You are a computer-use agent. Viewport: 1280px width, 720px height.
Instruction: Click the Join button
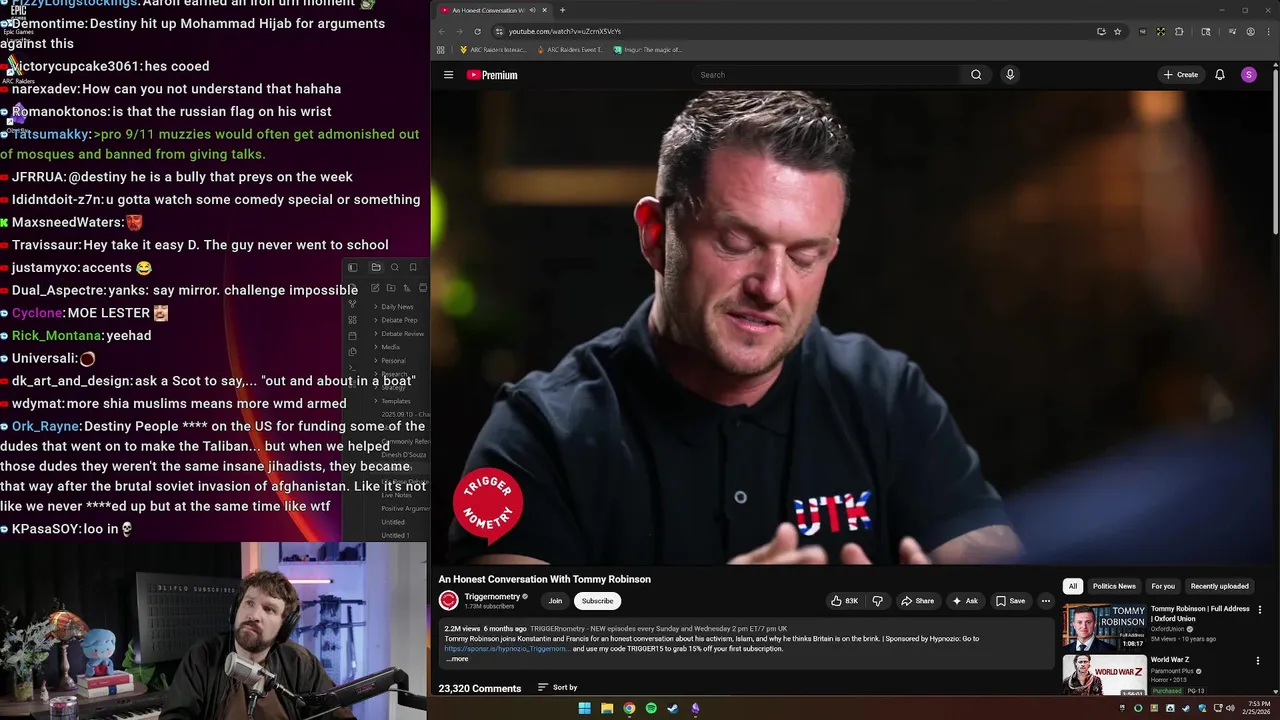click(555, 601)
